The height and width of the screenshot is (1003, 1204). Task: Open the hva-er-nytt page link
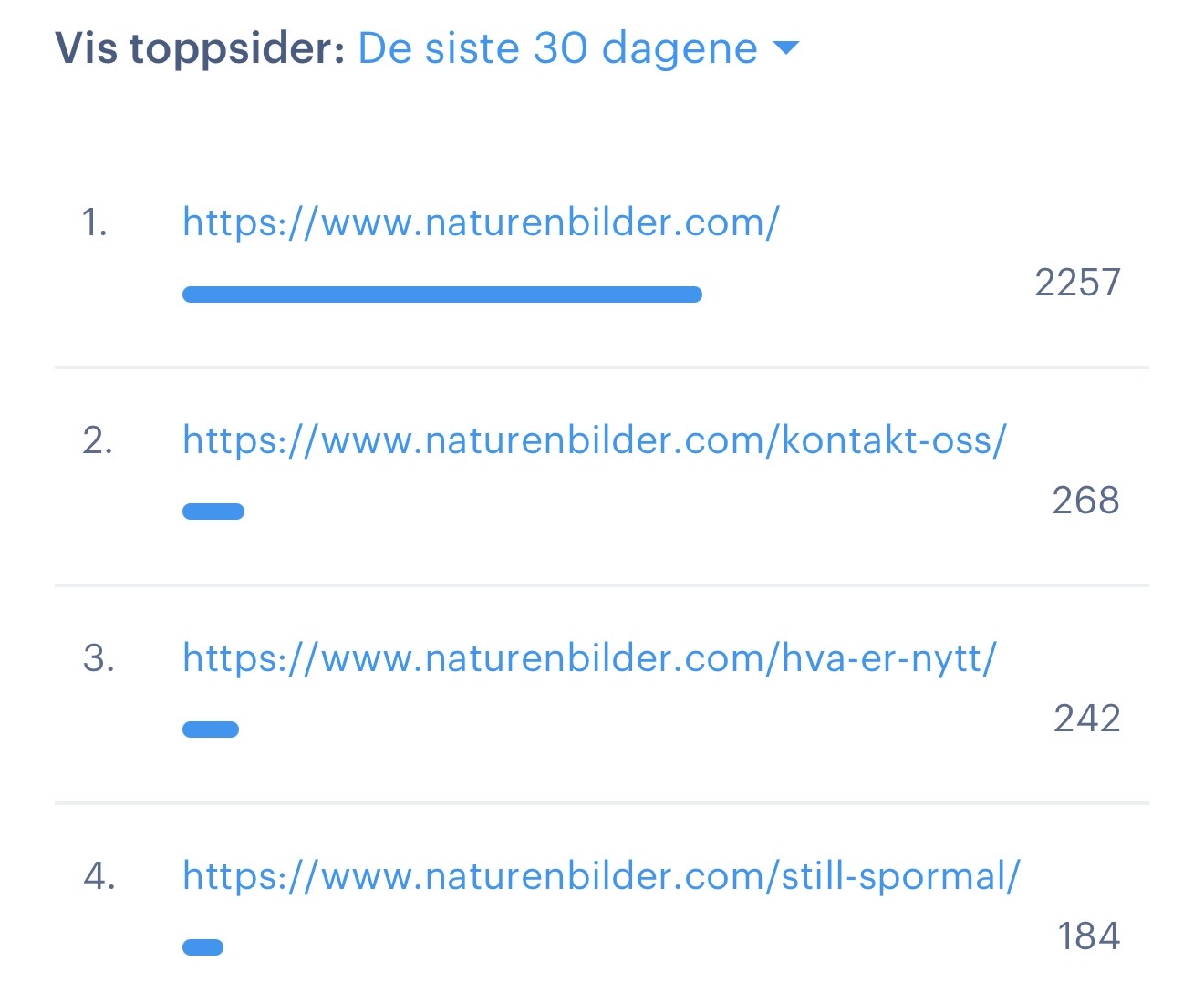click(x=589, y=658)
